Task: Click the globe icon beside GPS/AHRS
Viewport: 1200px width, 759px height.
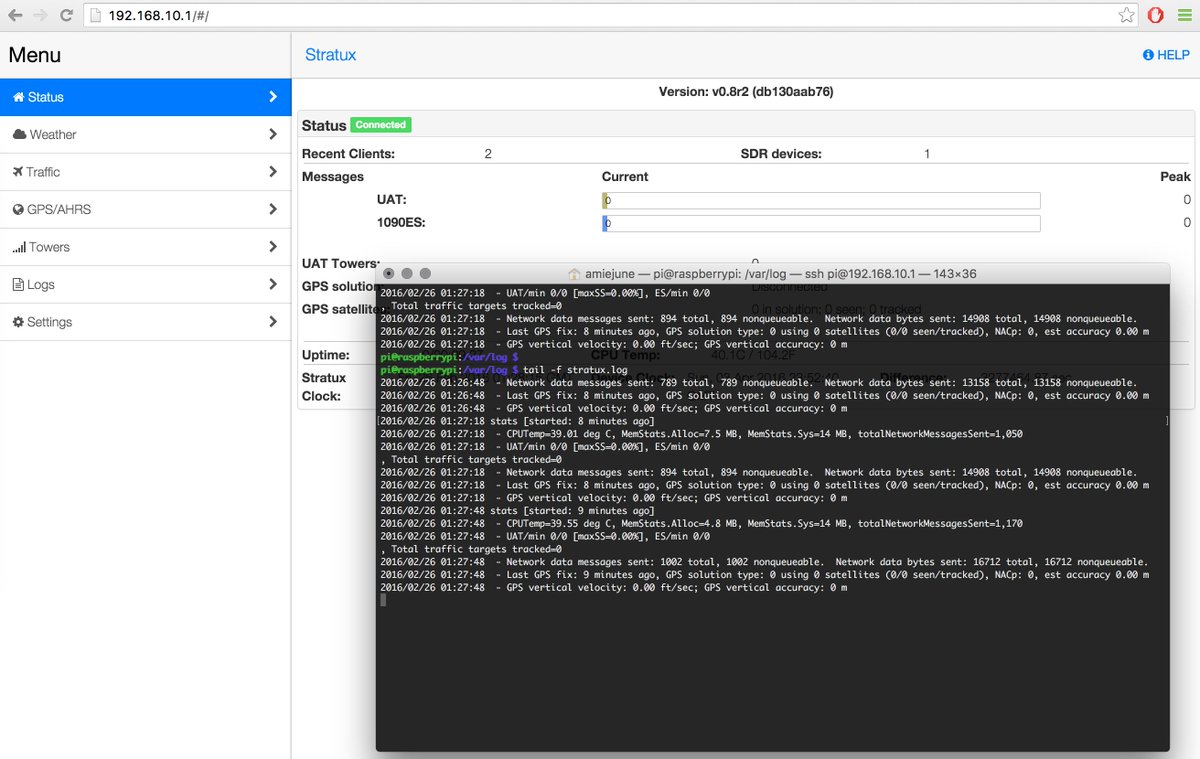Action: click(18, 209)
